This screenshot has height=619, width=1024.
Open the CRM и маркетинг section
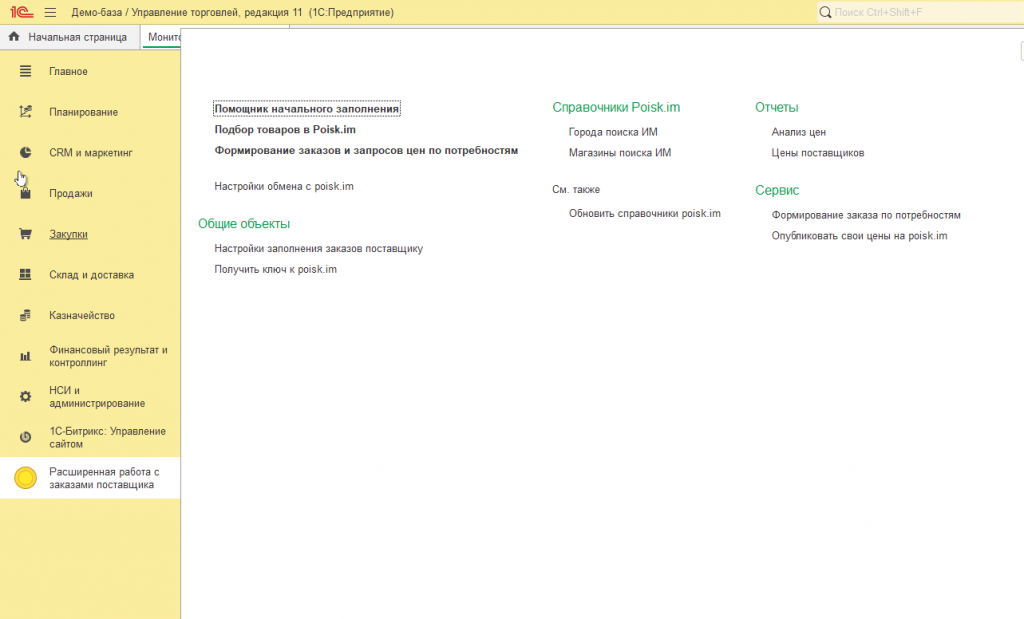coord(90,152)
